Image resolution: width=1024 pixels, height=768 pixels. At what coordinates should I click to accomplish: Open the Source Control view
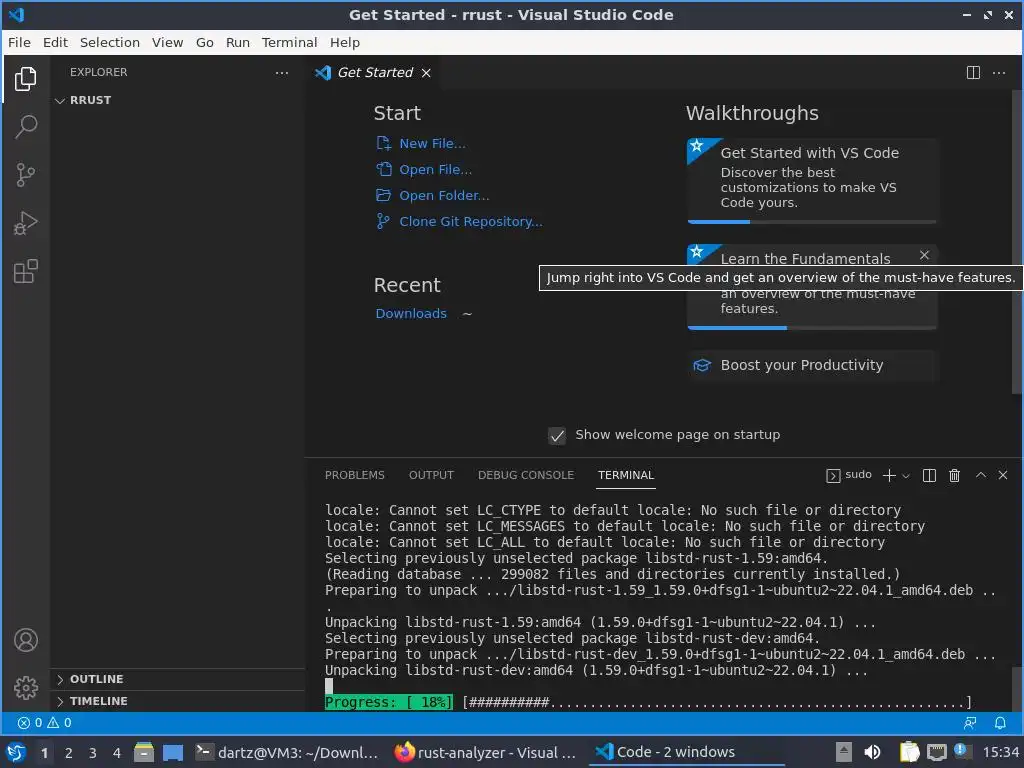click(25, 175)
